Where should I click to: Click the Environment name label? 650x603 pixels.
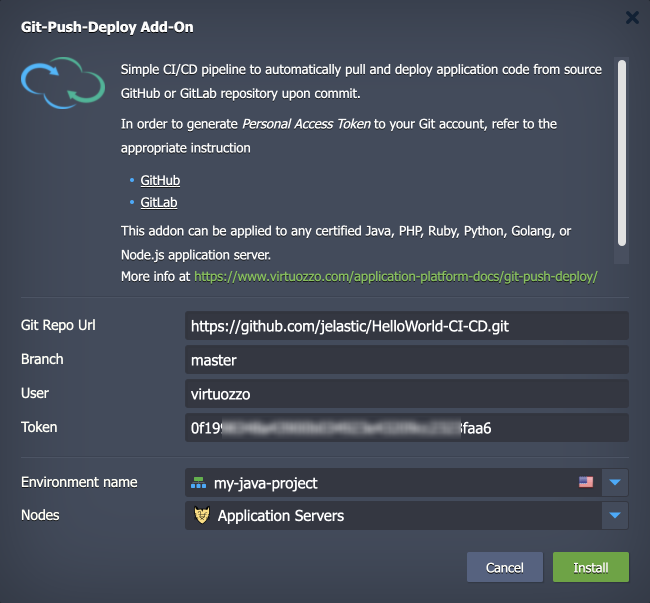(x=79, y=482)
